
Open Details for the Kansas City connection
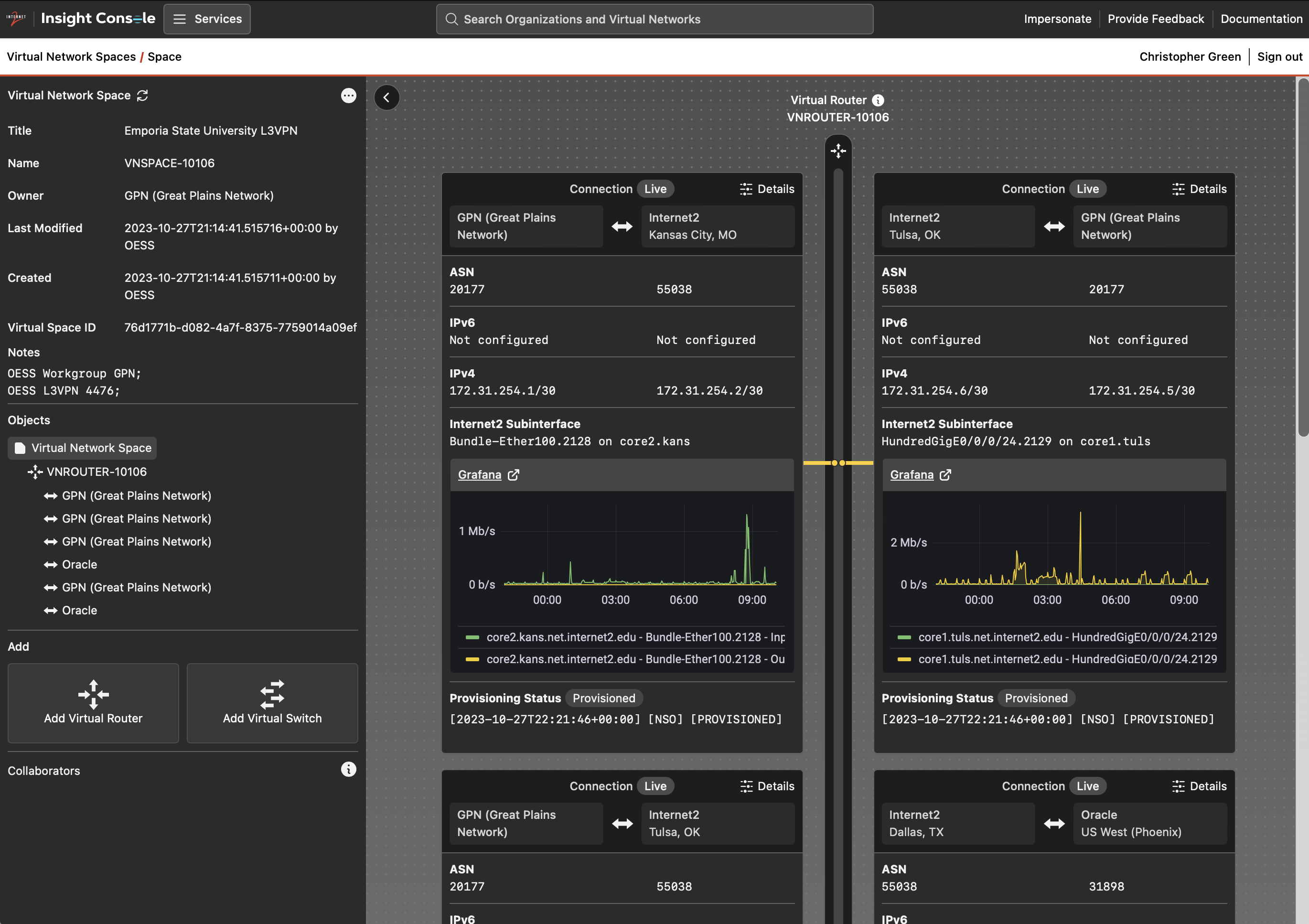[767, 189]
